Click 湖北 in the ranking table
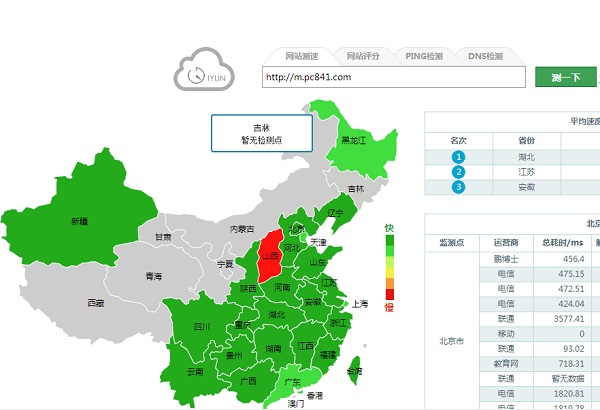Image resolution: width=600 pixels, height=410 pixels. tap(526, 157)
